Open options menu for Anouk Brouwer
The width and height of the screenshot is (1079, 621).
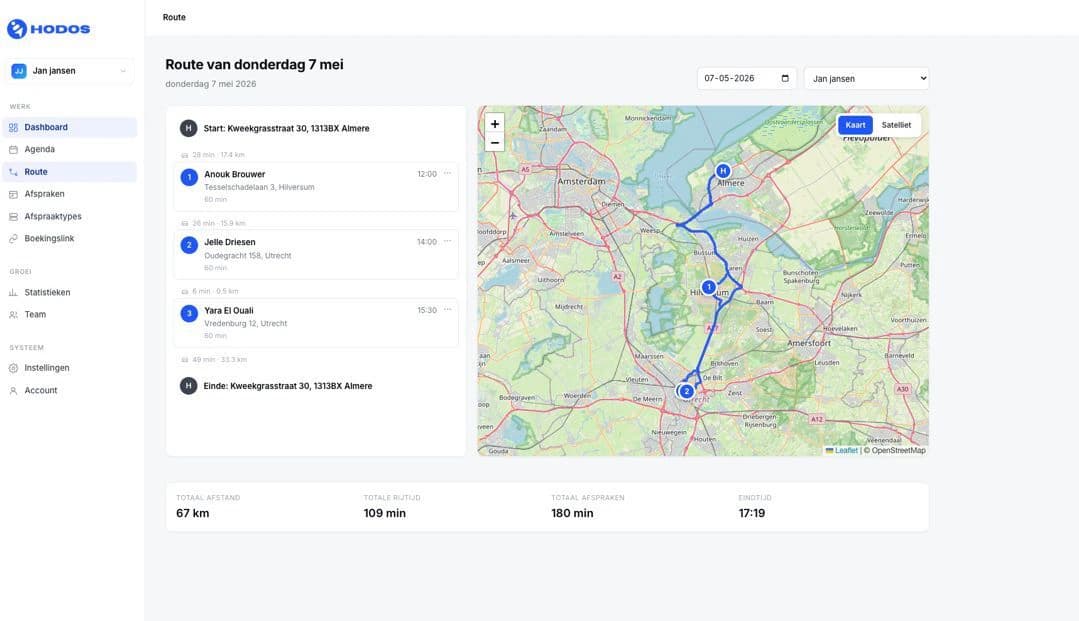[x=447, y=173]
